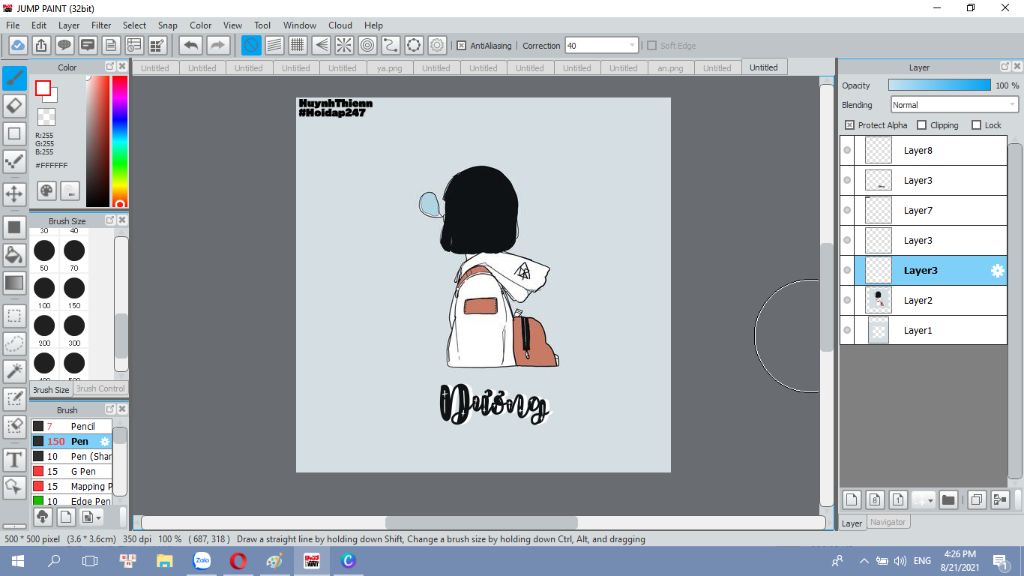Pick the Dot tool
The image size is (1024, 576).
pyautogui.click(x=14, y=161)
